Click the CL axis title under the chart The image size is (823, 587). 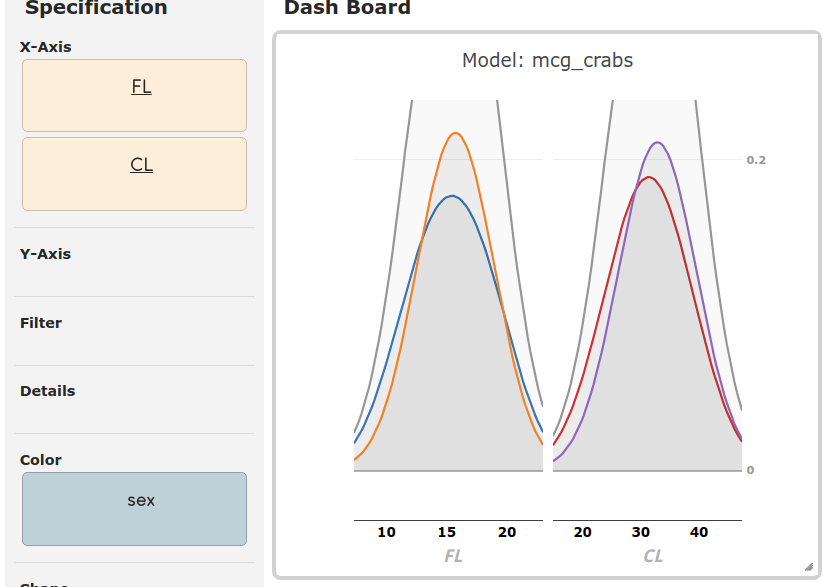tap(653, 555)
